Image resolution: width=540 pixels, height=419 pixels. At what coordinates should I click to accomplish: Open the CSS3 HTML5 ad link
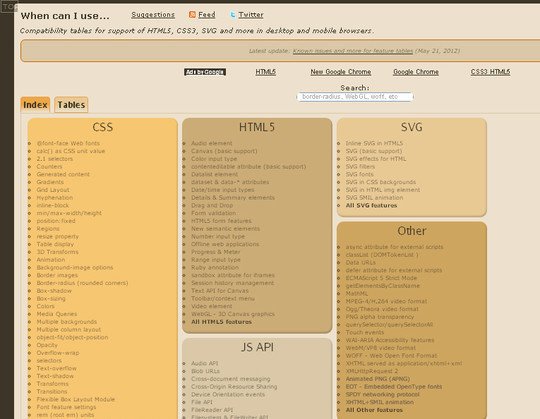pyautogui.click(x=490, y=72)
